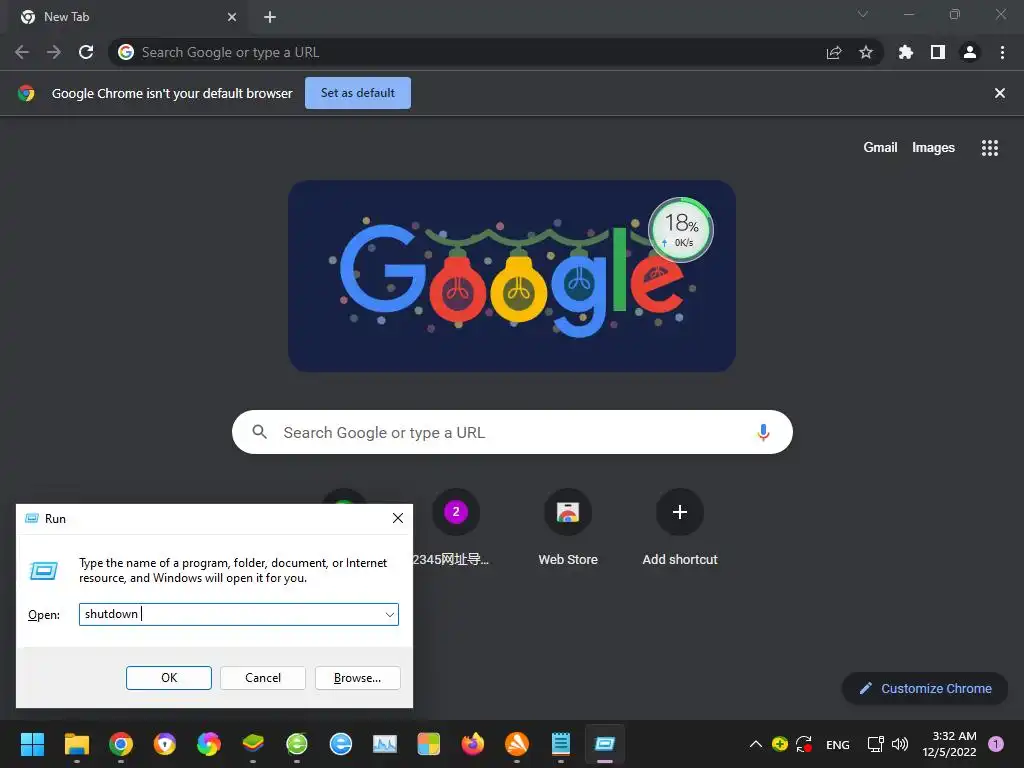Image resolution: width=1024 pixels, height=768 pixels.
Task: Open the Chrome side panel icon
Action: coord(938,52)
